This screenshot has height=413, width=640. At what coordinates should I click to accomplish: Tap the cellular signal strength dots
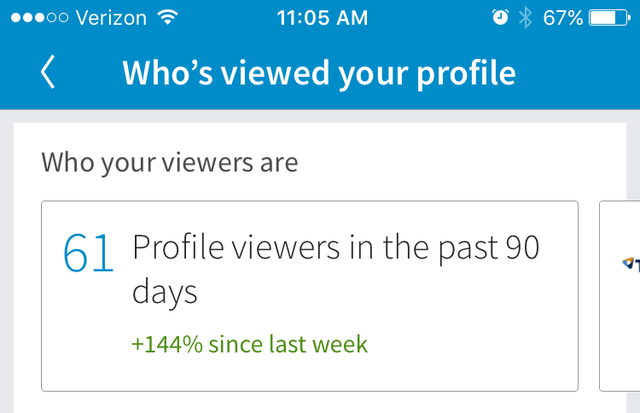pos(40,18)
